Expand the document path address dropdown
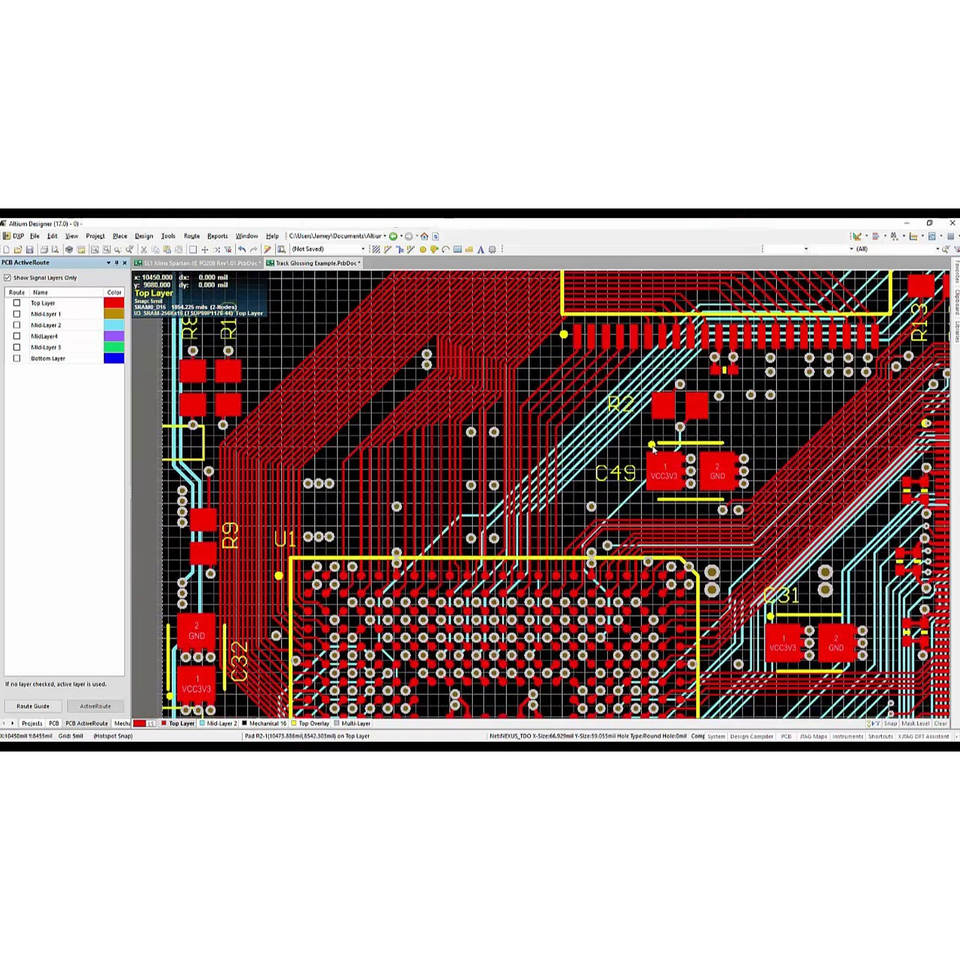 tap(384, 236)
